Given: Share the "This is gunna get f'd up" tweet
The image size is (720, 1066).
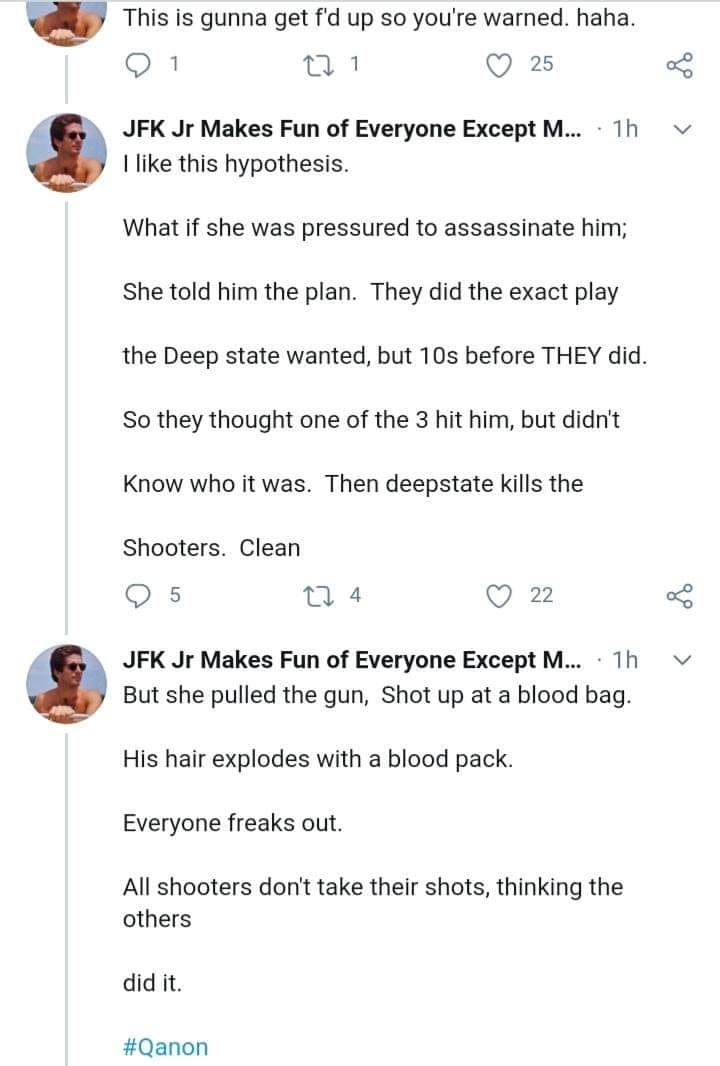Looking at the screenshot, I should [x=678, y=65].
